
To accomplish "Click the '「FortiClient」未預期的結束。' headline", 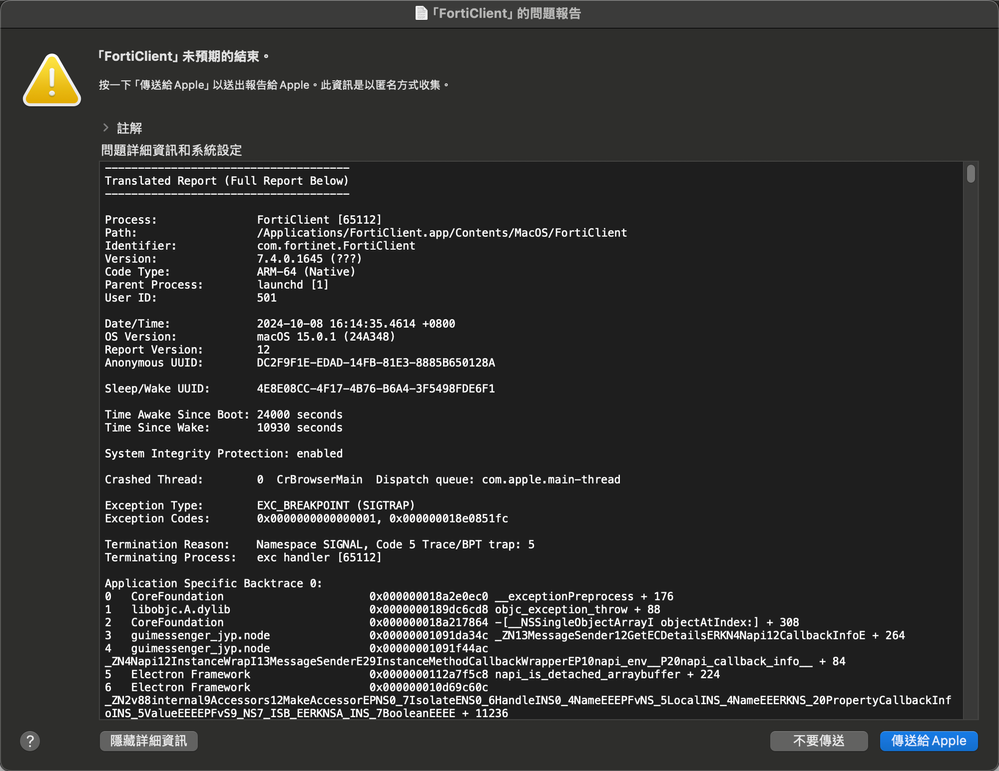I will tap(183, 57).
